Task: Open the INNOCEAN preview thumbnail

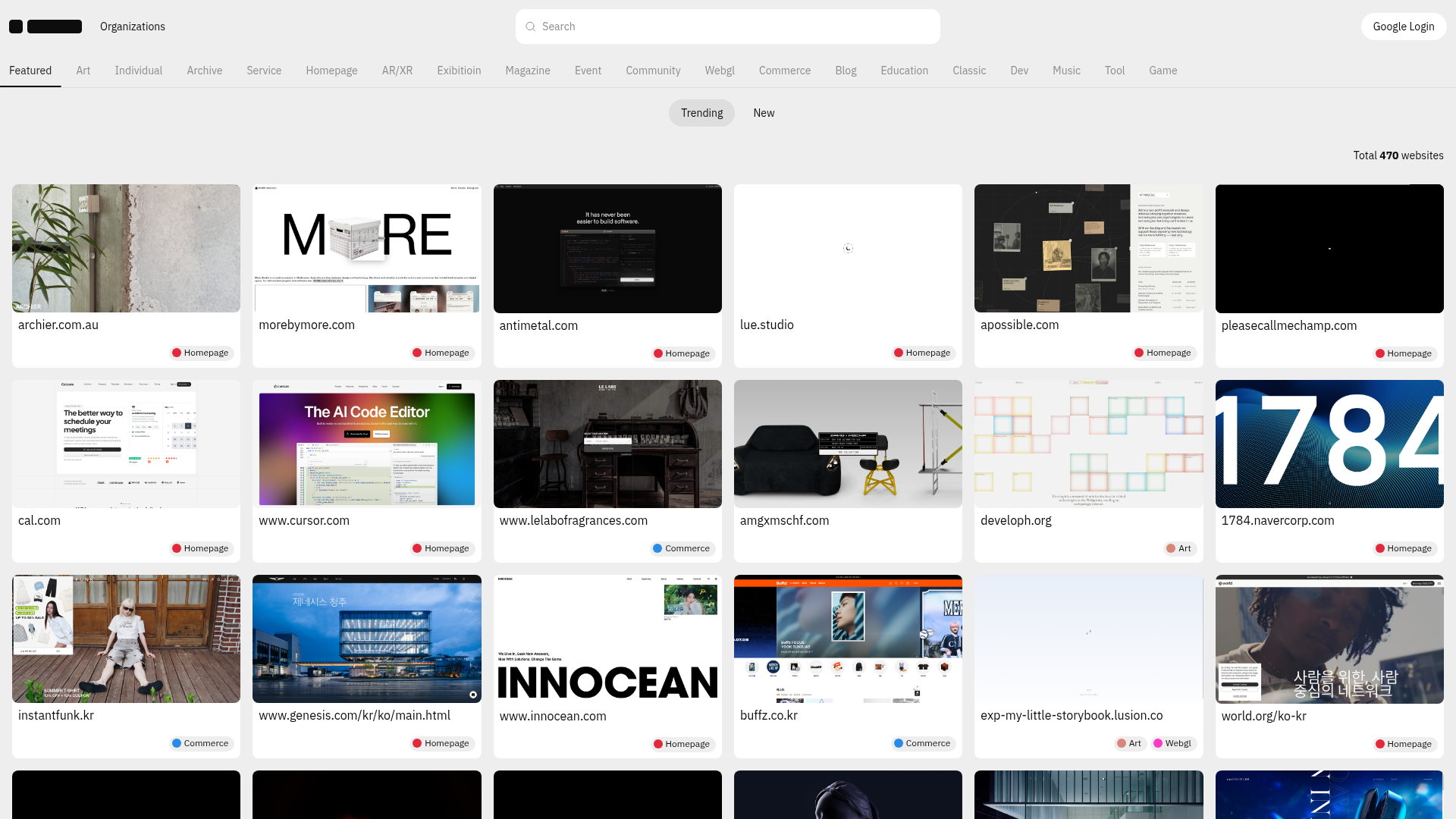Action: pyautogui.click(x=607, y=639)
